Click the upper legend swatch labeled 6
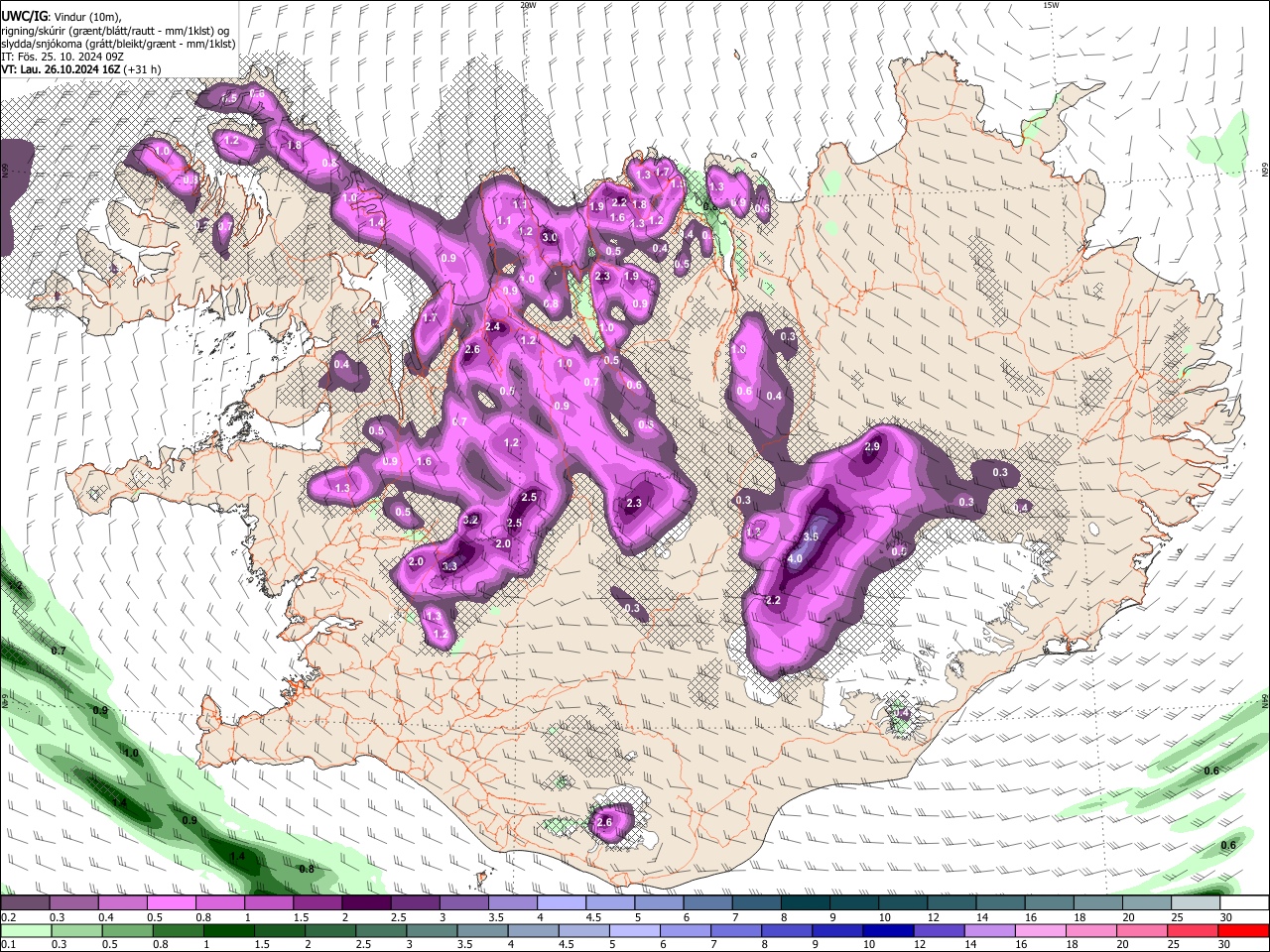This screenshot has width=1270, height=952. coord(708,903)
